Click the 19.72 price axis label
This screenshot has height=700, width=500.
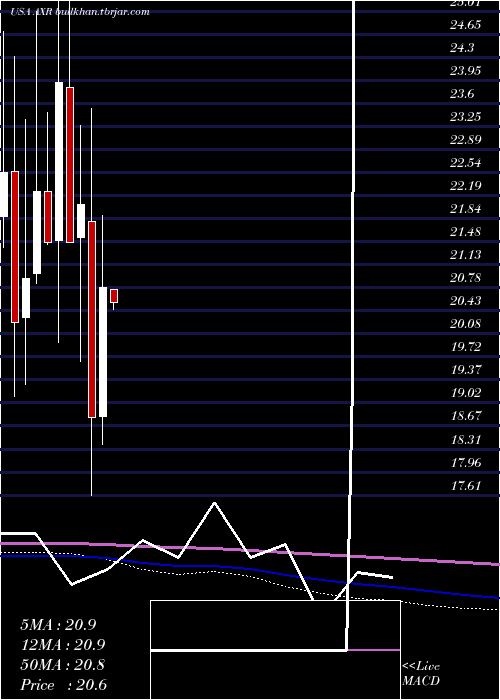pos(466,347)
